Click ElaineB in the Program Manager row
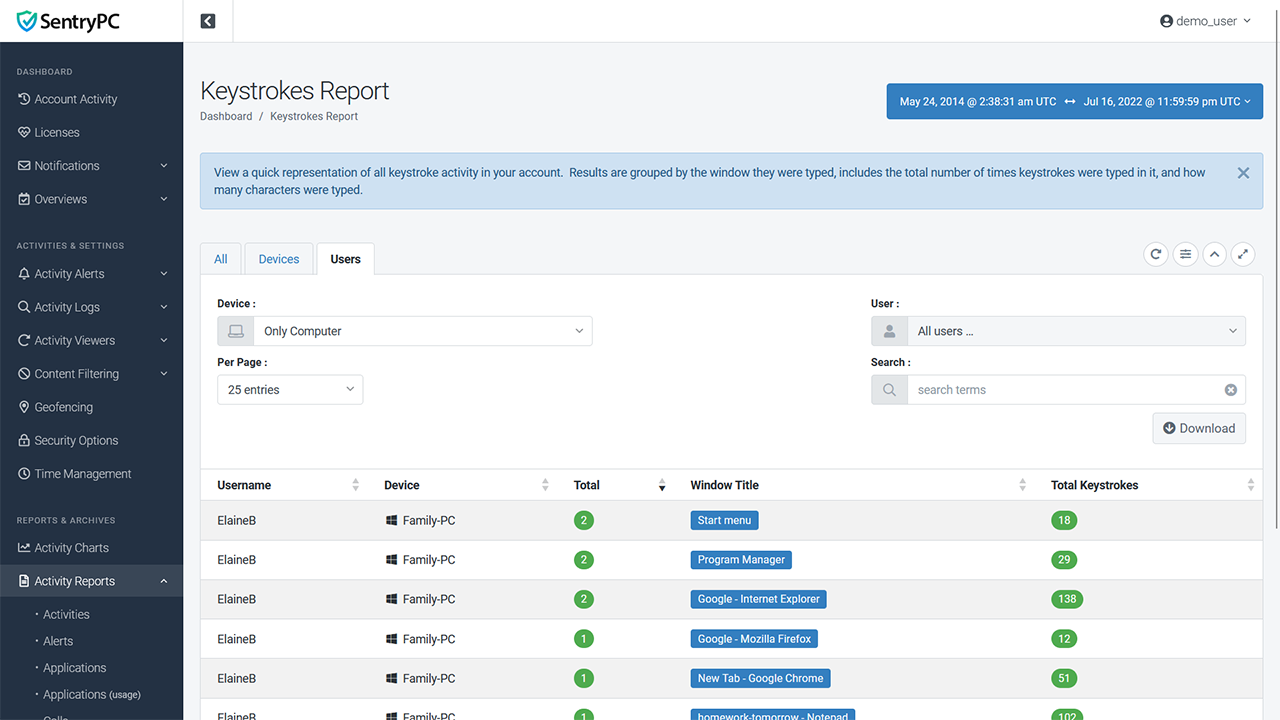Screen dimensions: 1280x720 click(237, 560)
